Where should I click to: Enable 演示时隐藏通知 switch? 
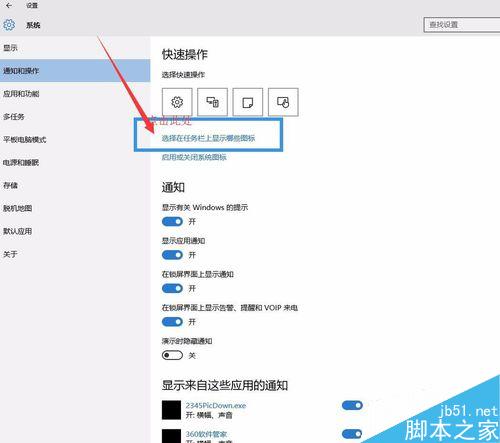(x=172, y=355)
